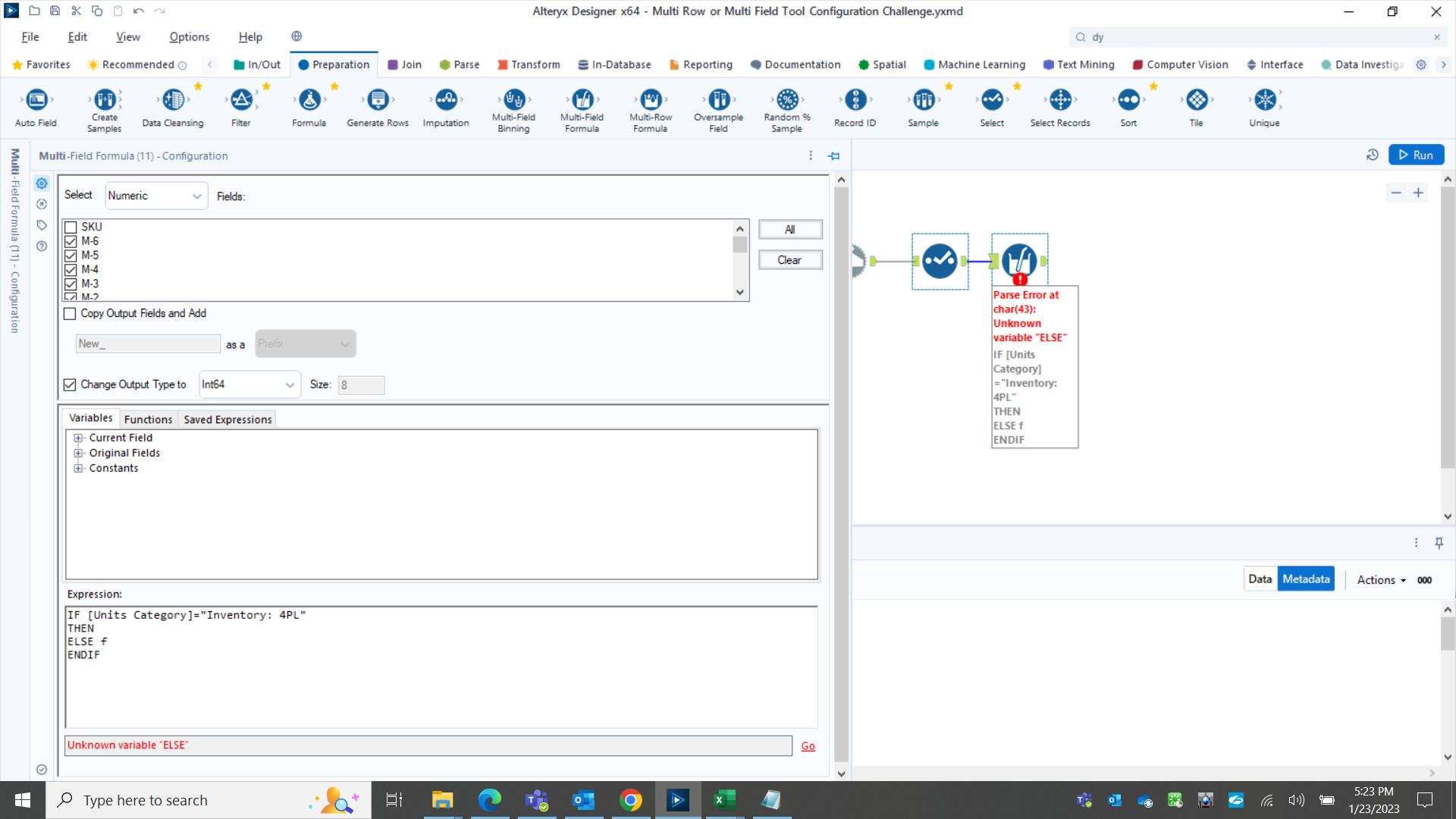Click the Go error link
This screenshot has height=819, width=1456.
(x=807, y=745)
